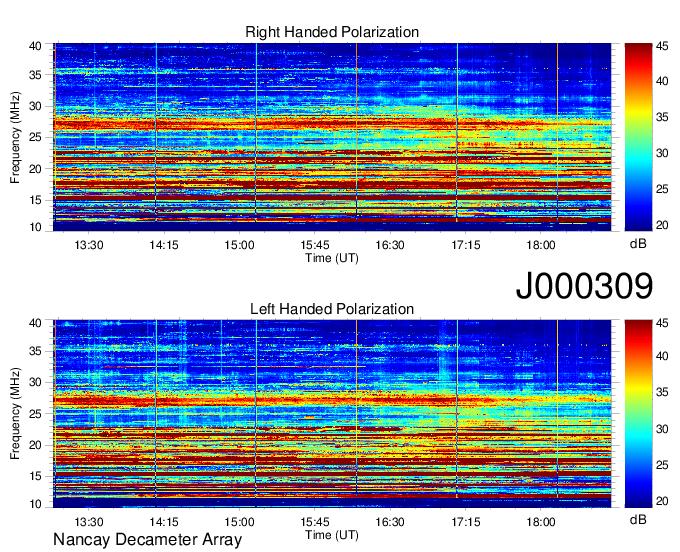Click inside the Right Handed Polarization spectrogram

pyautogui.click(x=332, y=137)
